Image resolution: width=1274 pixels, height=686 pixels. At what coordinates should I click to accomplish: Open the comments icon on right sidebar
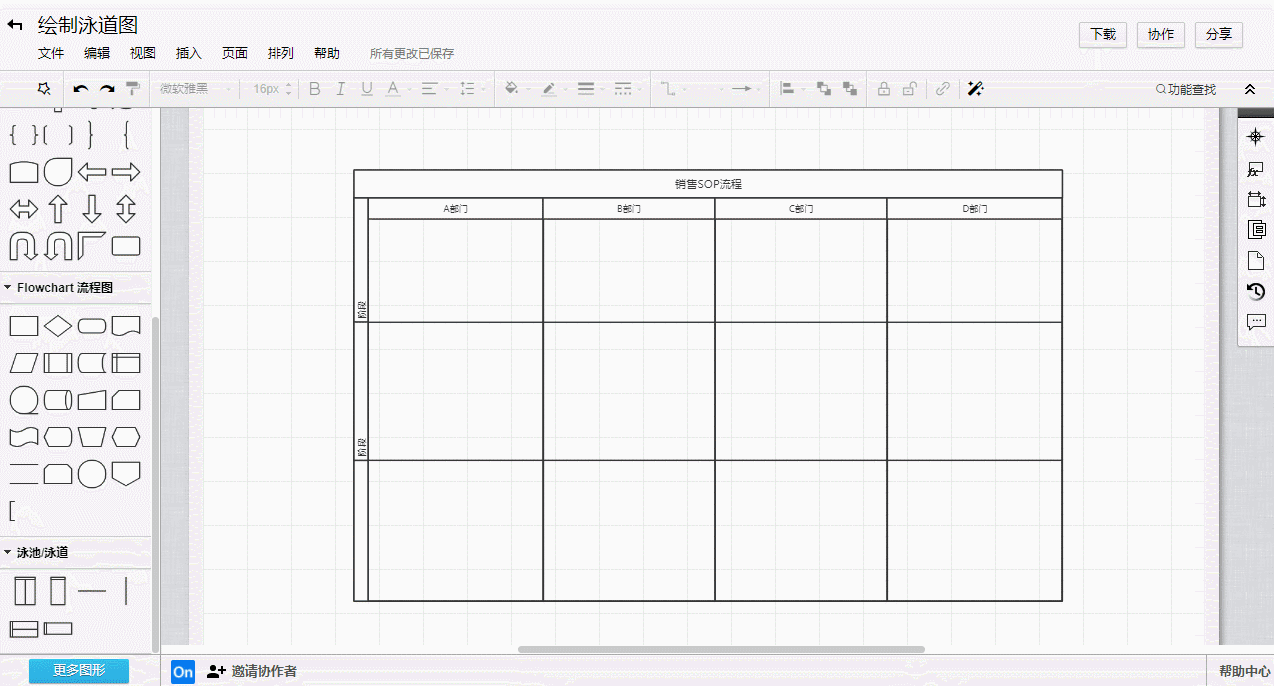(x=1255, y=321)
